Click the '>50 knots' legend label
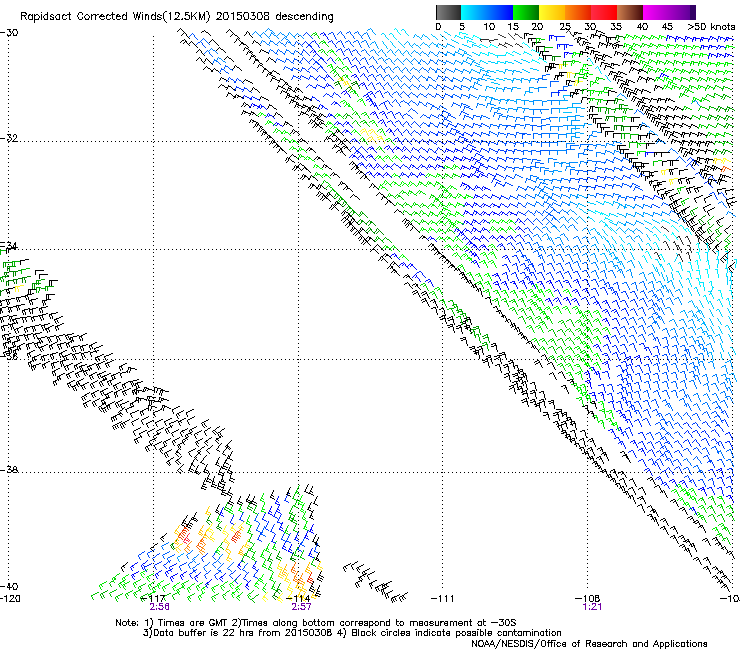The height and width of the screenshot is (650, 740). (x=711, y=27)
